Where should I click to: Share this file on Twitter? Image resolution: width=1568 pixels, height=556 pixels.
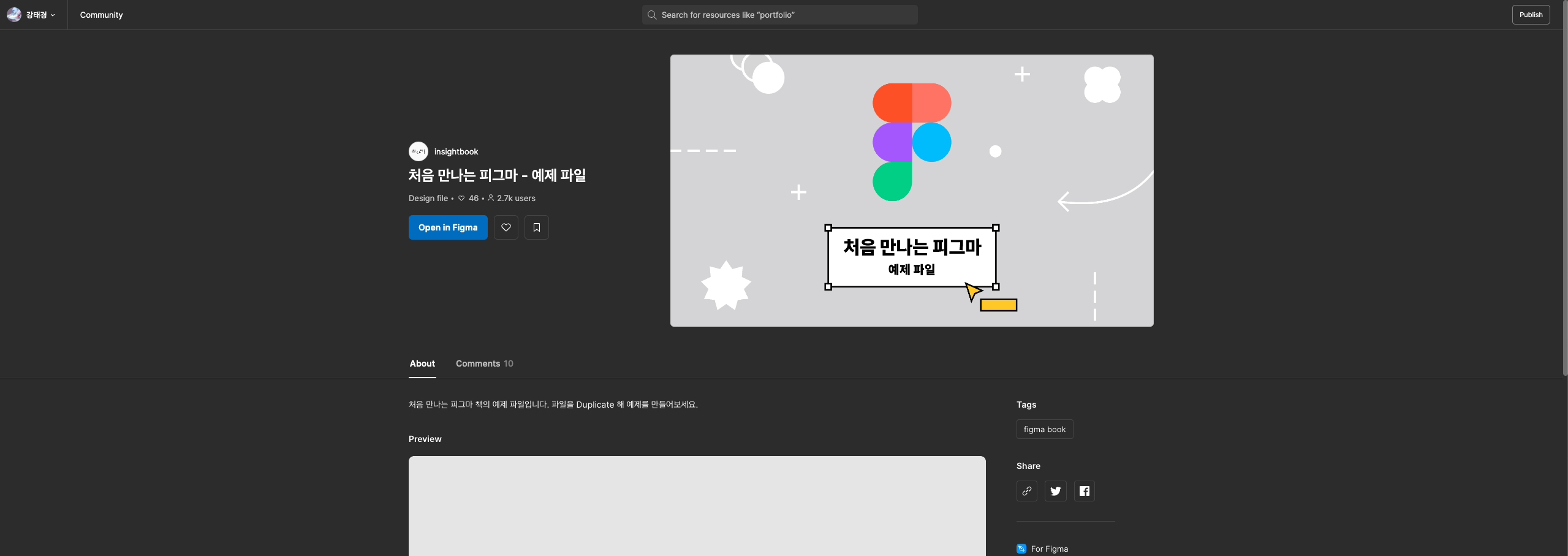pos(1055,491)
